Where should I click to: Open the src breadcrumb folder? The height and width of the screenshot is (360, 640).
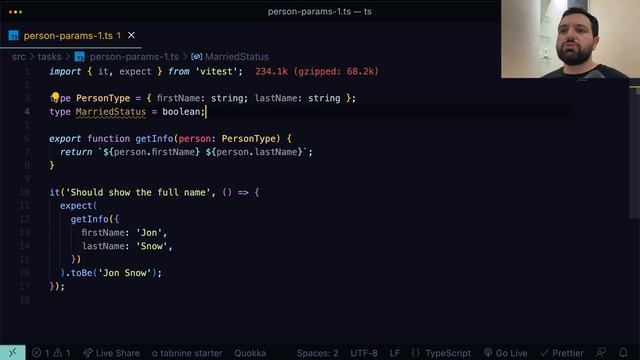pyautogui.click(x=19, y=57)
